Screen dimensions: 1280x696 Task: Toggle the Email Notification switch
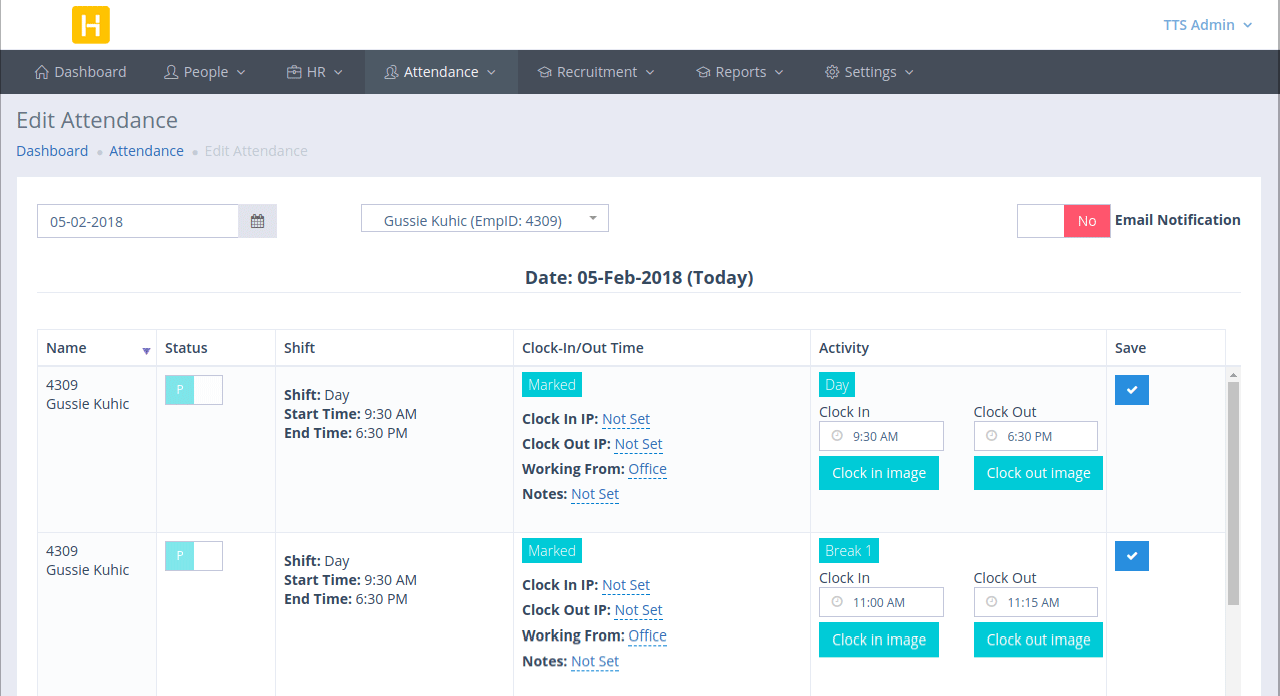(1063, 220)
